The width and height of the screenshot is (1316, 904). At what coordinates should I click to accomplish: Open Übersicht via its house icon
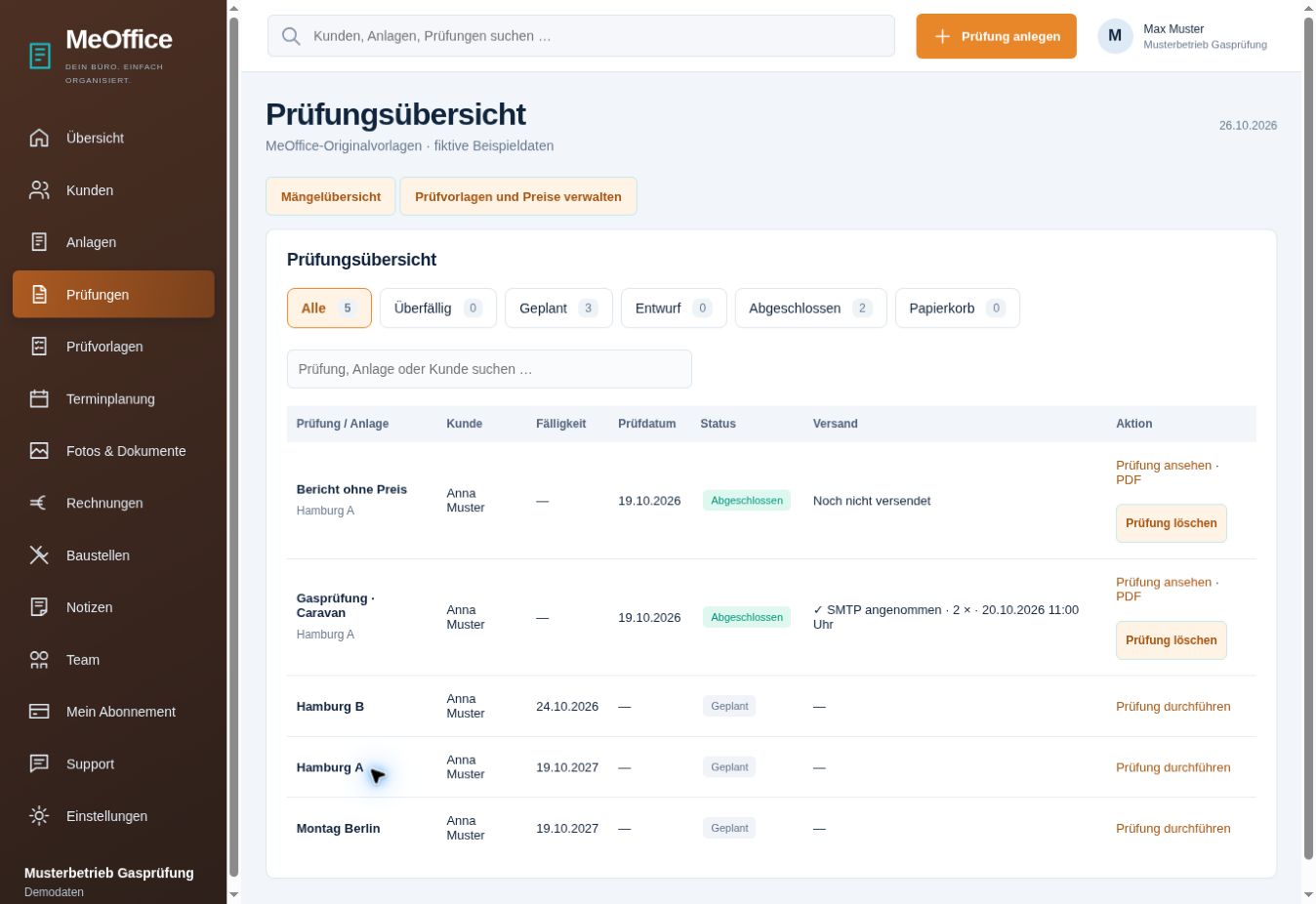(x=39, y=138)
